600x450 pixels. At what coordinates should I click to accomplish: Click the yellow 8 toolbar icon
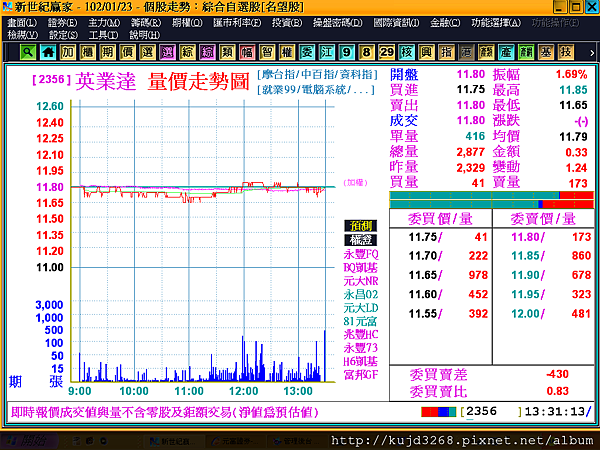(x=366, y=52)
